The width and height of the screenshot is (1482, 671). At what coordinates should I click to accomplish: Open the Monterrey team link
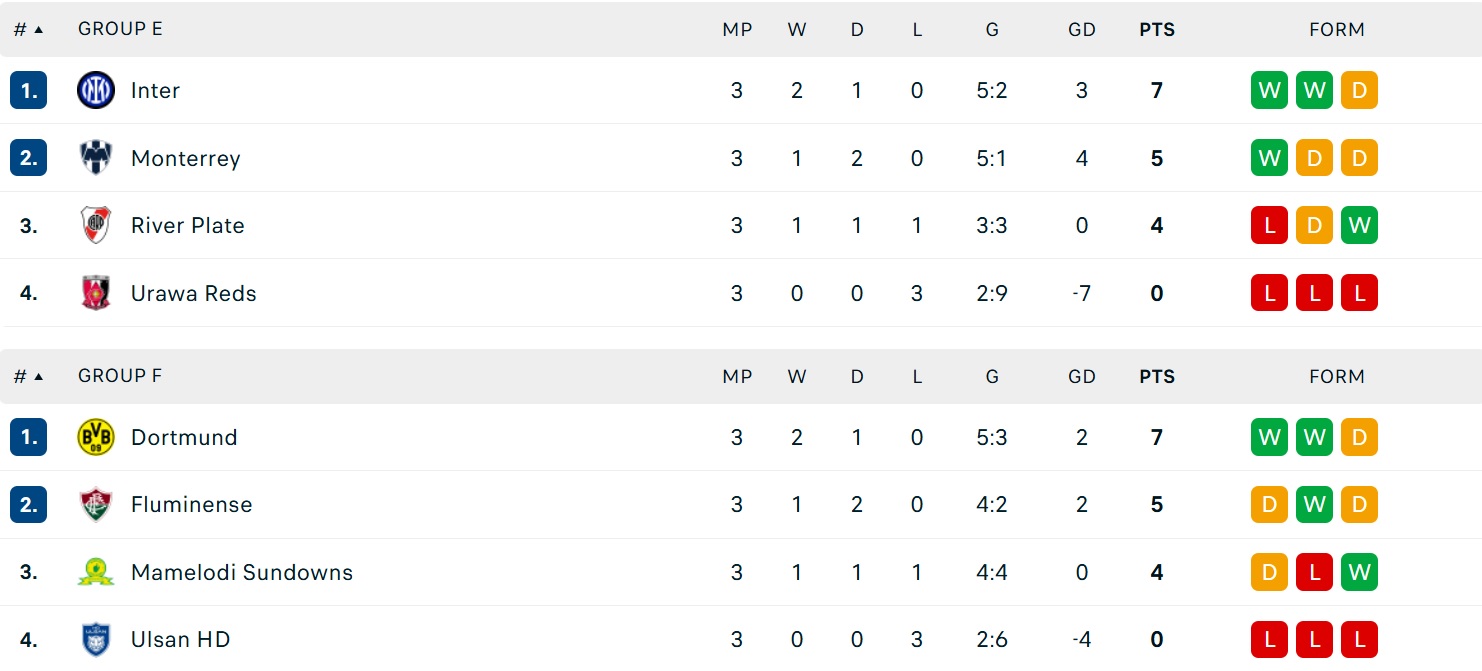tap(186, 158)
